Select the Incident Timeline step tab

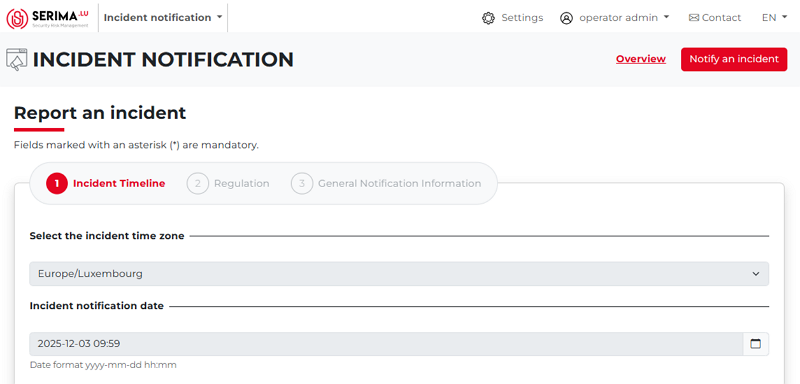106,184
